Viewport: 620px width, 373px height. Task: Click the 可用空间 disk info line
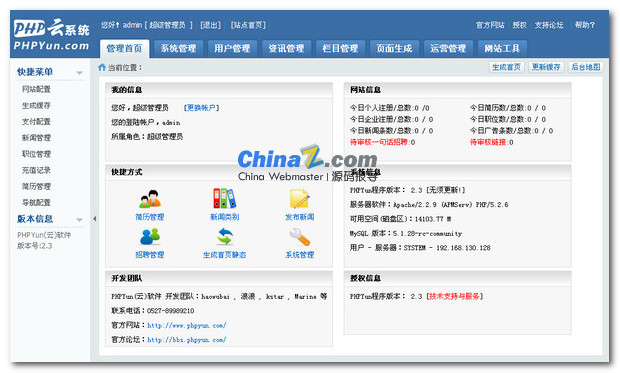401,219
